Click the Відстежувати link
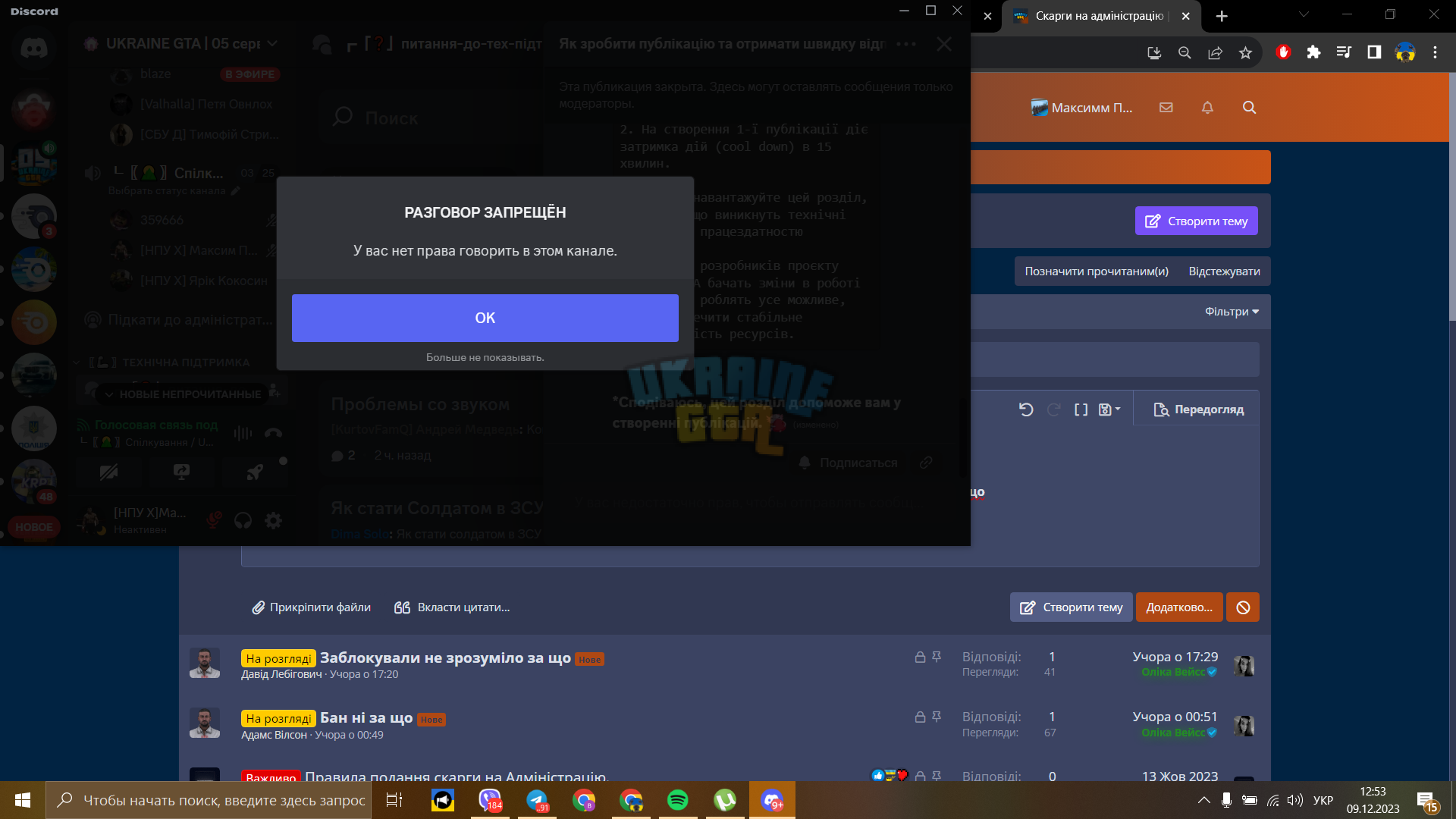This screenshot has width=1456, height=819. point(1225,271)
